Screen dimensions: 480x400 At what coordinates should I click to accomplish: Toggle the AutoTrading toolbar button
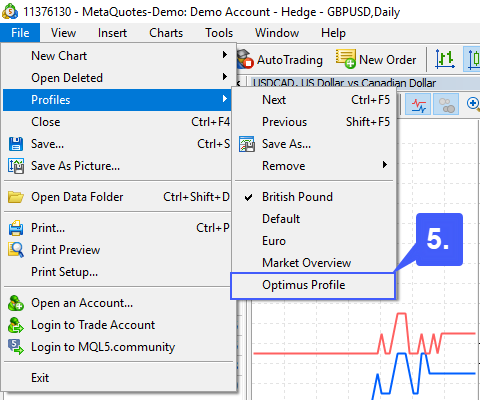[280, 60]
